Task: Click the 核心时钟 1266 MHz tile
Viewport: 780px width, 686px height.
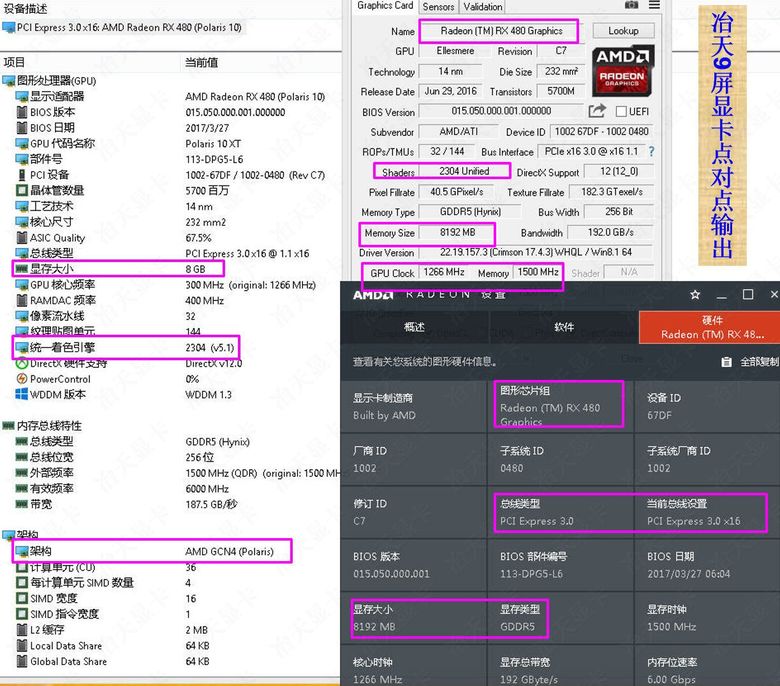Action: tap(413, 667)
